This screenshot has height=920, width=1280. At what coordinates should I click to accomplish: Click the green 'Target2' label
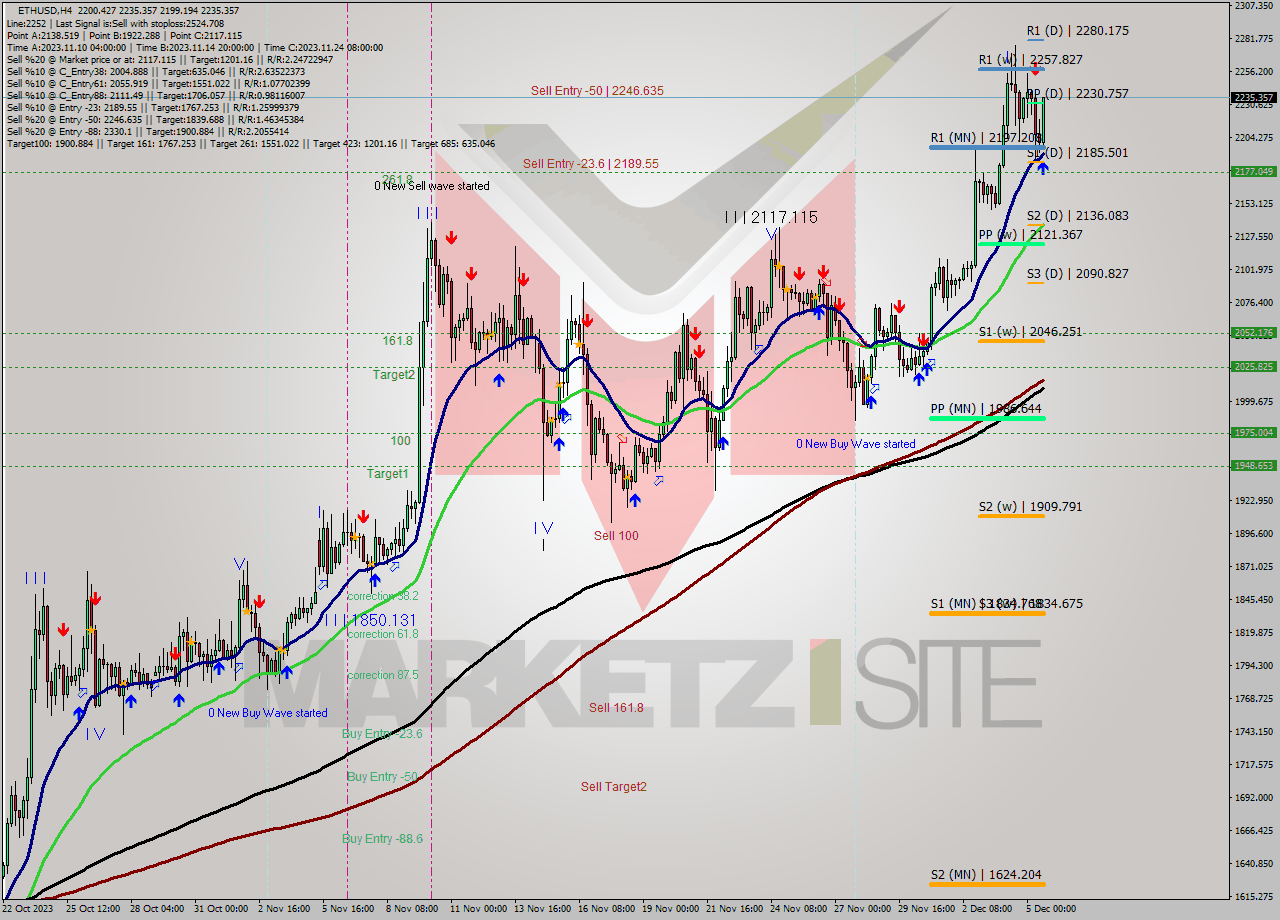click(x=393, y=375)
